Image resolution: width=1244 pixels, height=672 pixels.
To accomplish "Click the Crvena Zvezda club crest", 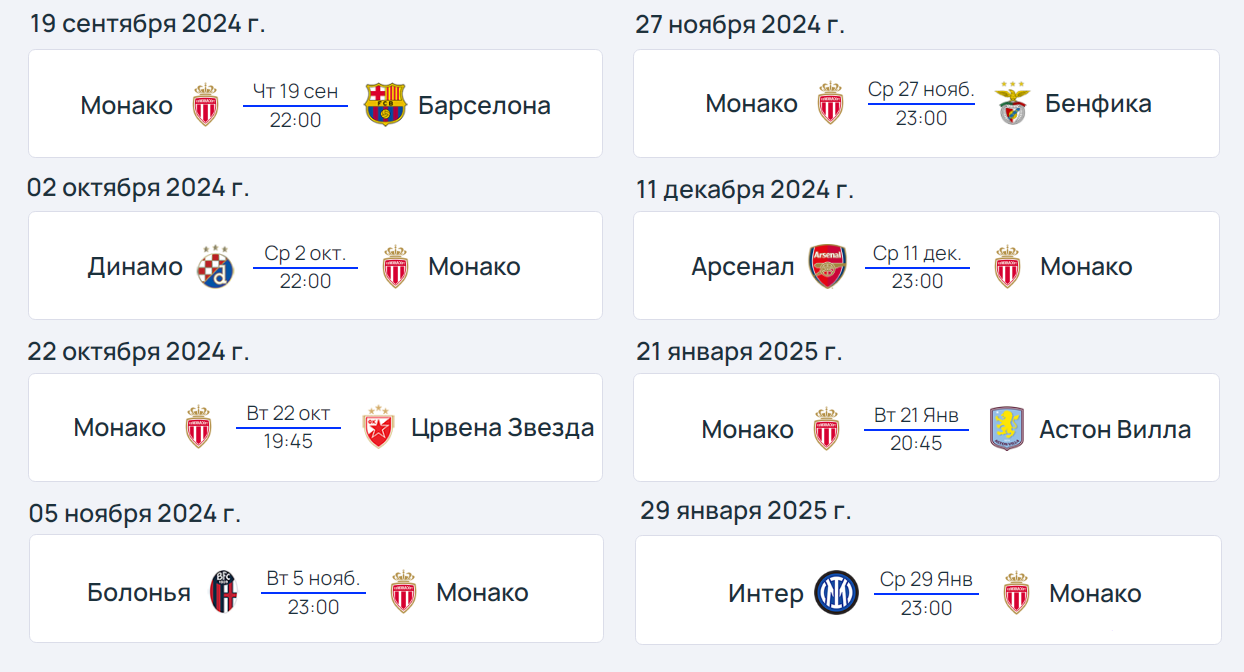I will coord(377,428).
